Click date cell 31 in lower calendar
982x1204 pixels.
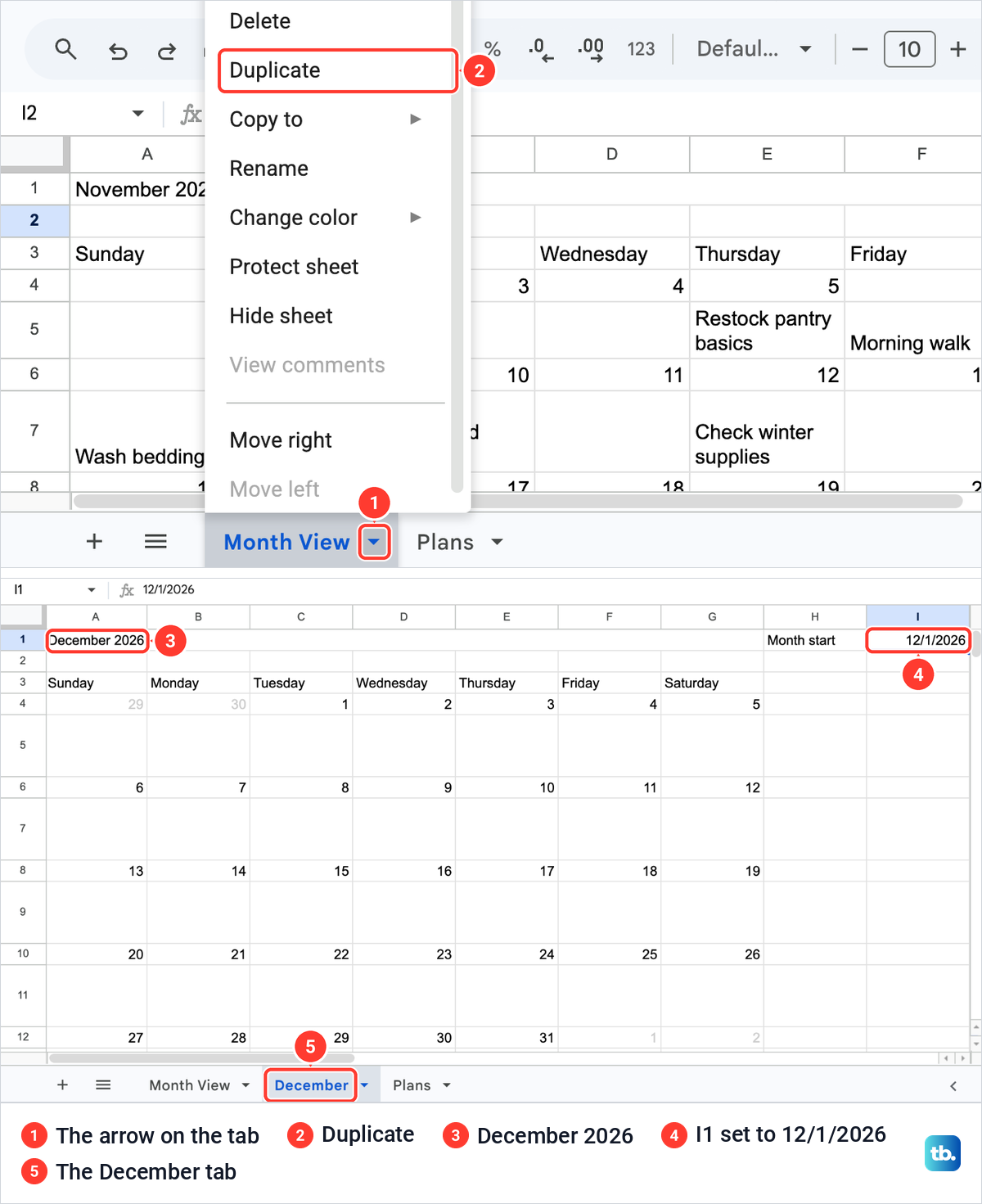point(507,1038)
